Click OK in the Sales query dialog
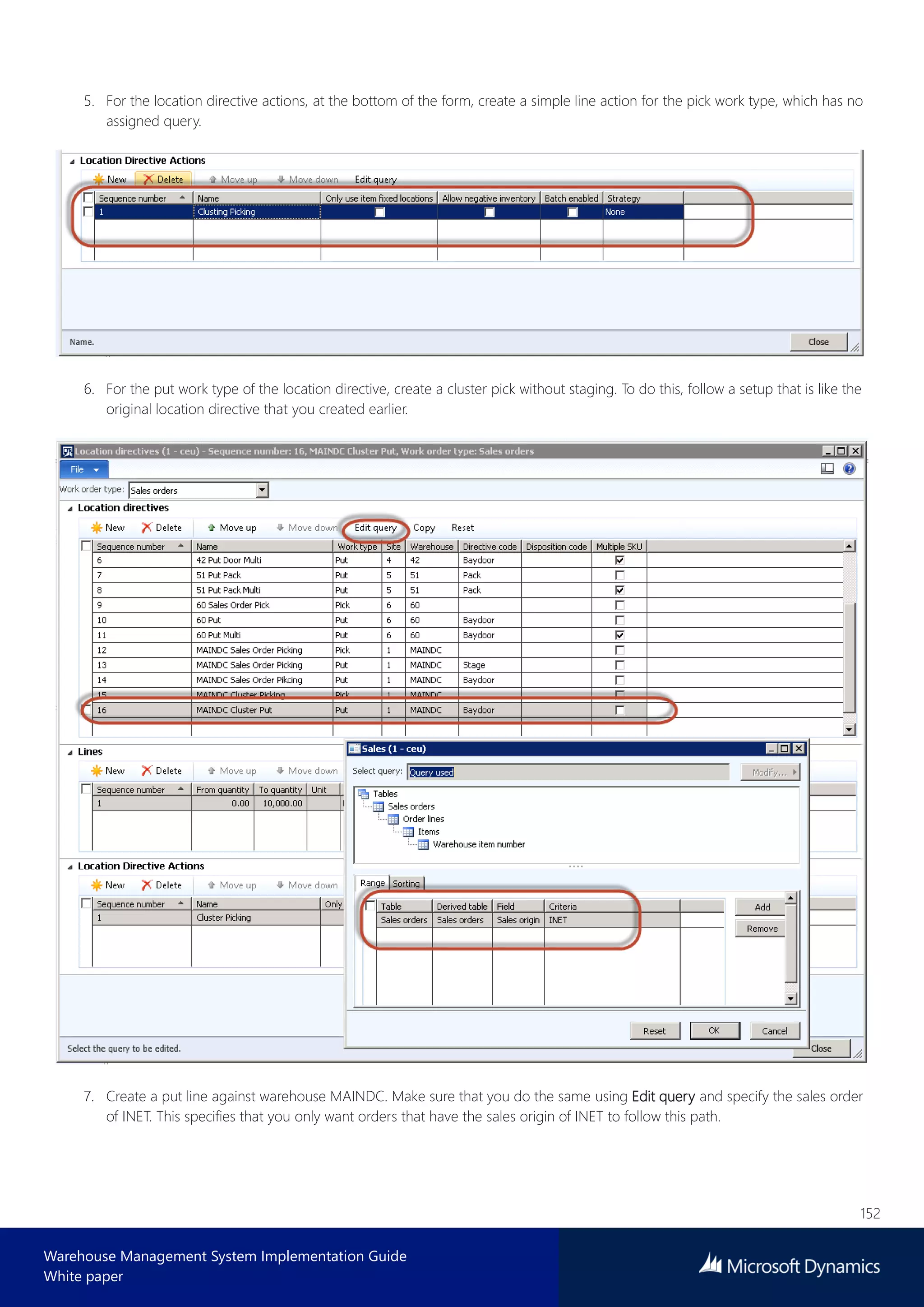Viewport: 924px width, 1307px height. [x=714, y=1031]
